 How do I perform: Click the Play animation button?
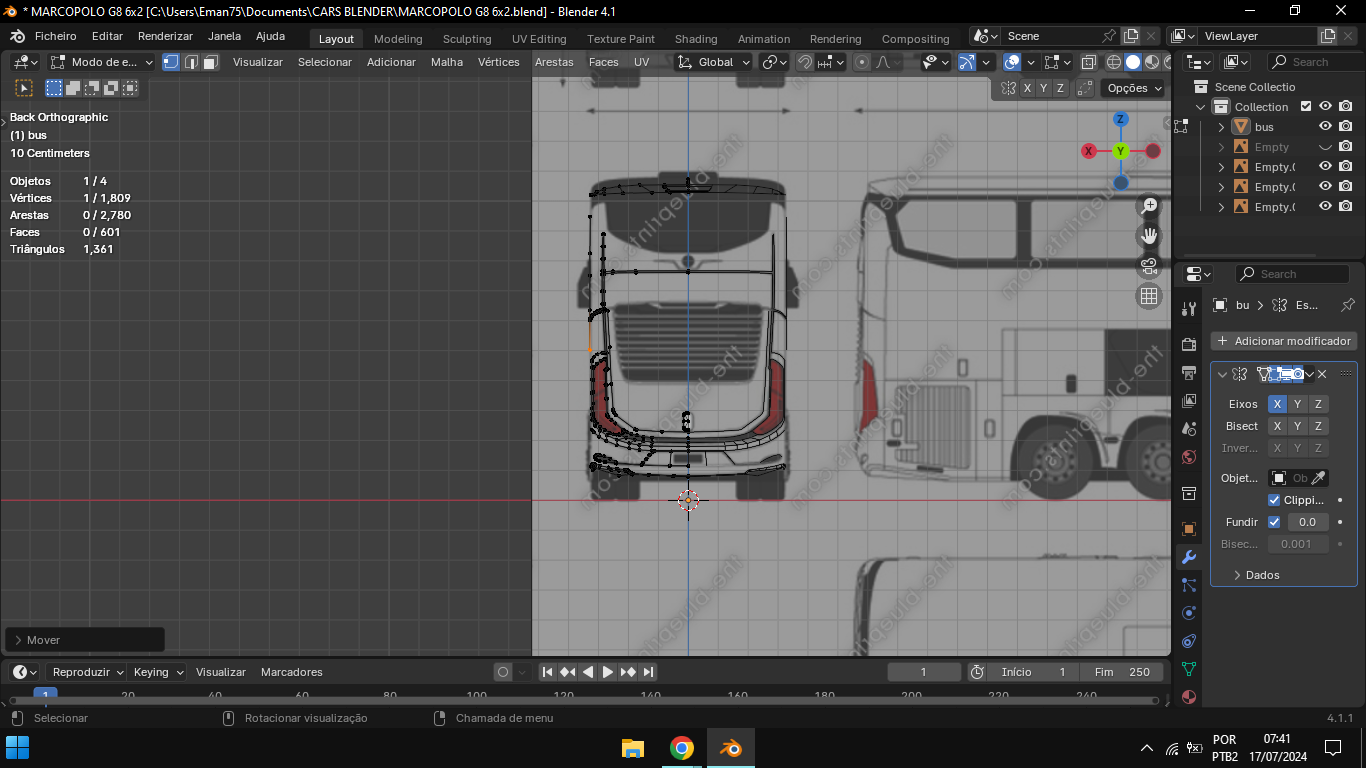(607, 672)
